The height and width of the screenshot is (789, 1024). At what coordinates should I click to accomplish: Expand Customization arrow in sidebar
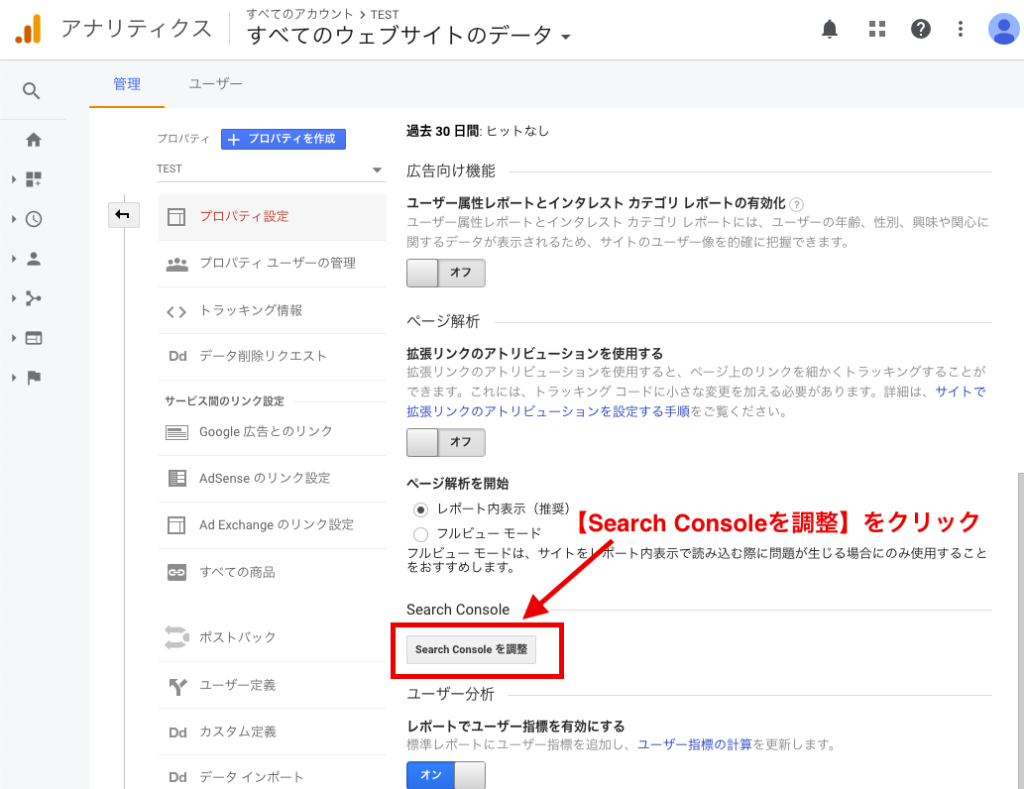(14, 179)
